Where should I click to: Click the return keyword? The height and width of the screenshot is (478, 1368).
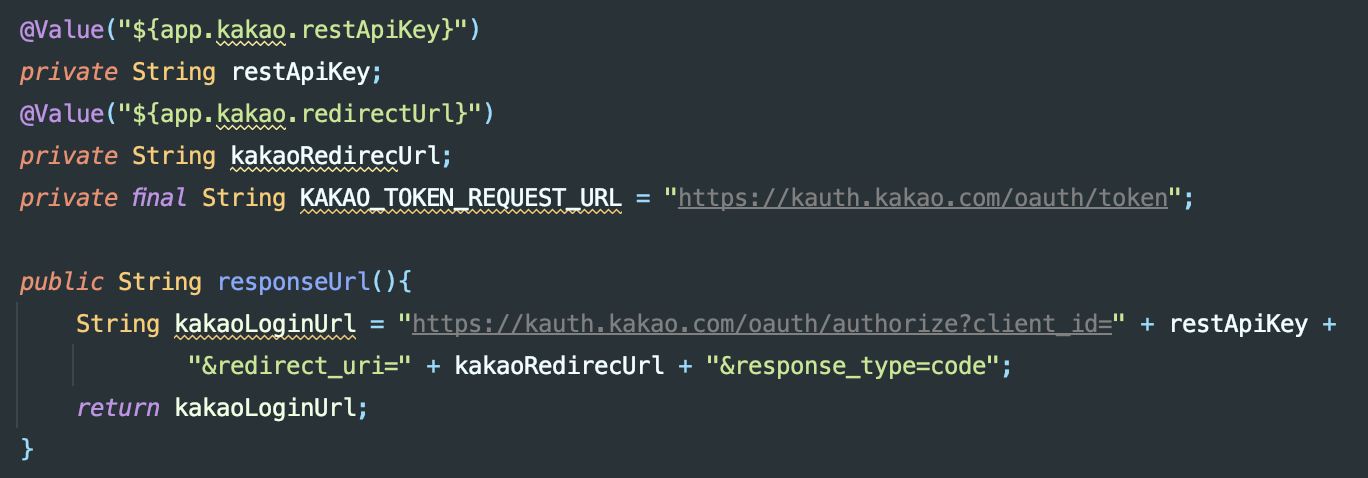(x=117, y=408)
